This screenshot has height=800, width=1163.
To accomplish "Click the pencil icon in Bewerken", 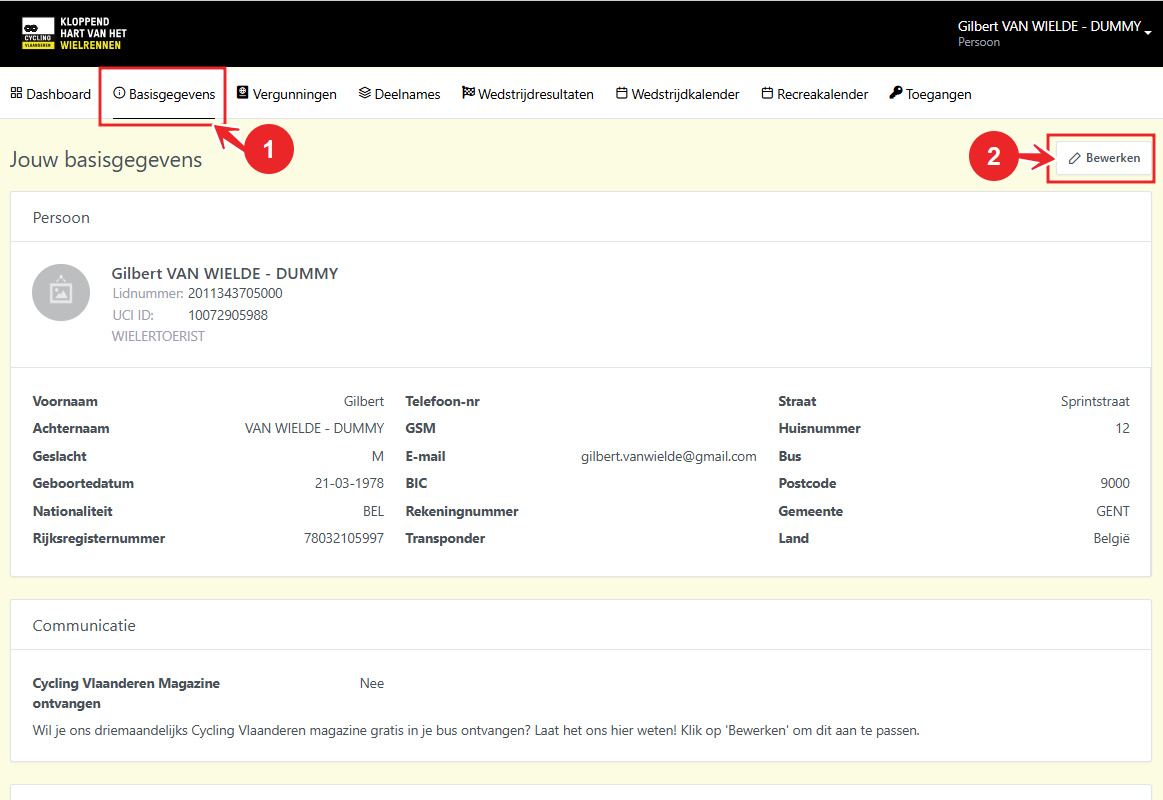I will (x=1075, y=158).
